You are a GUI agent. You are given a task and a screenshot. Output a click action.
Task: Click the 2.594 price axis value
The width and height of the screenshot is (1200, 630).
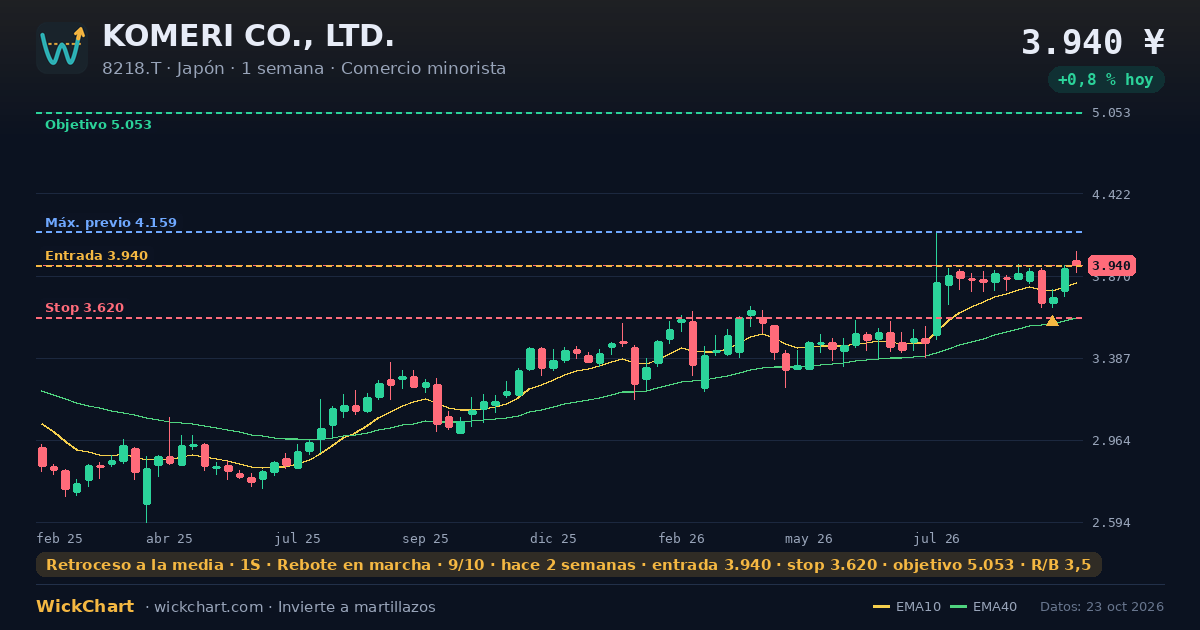click(x=1111, y=523)
